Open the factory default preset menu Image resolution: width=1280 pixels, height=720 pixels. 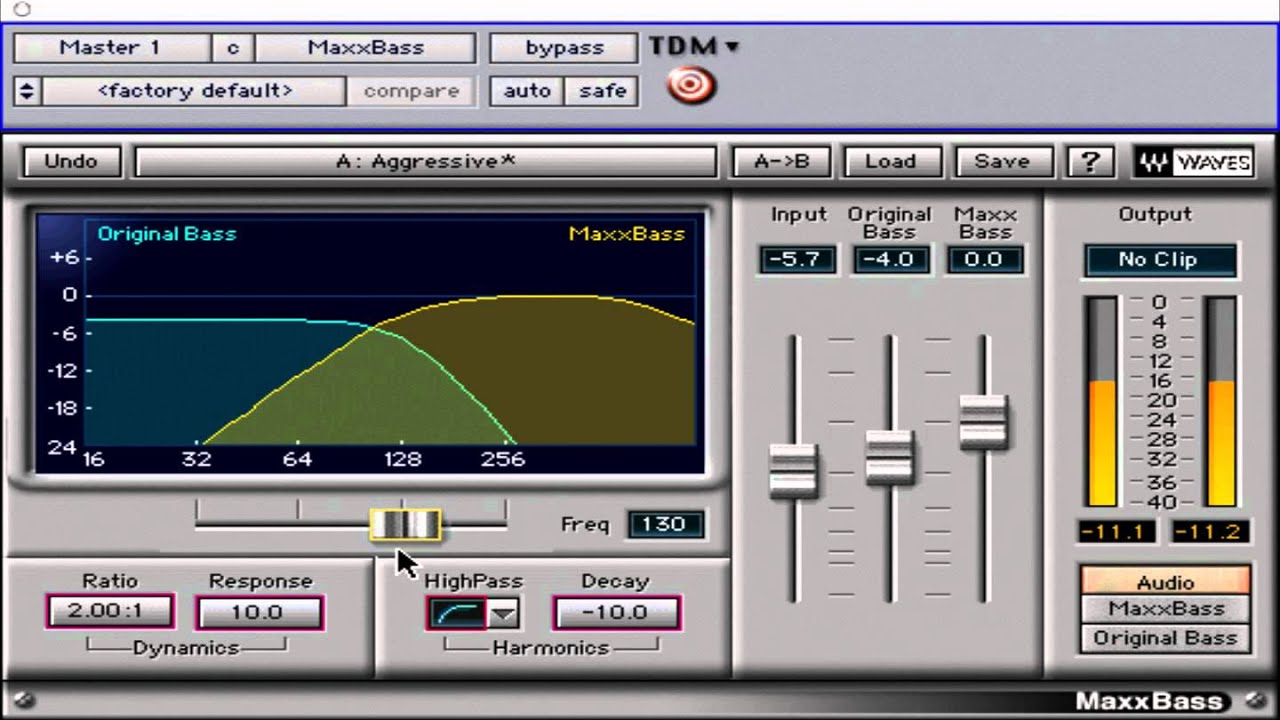195,91
